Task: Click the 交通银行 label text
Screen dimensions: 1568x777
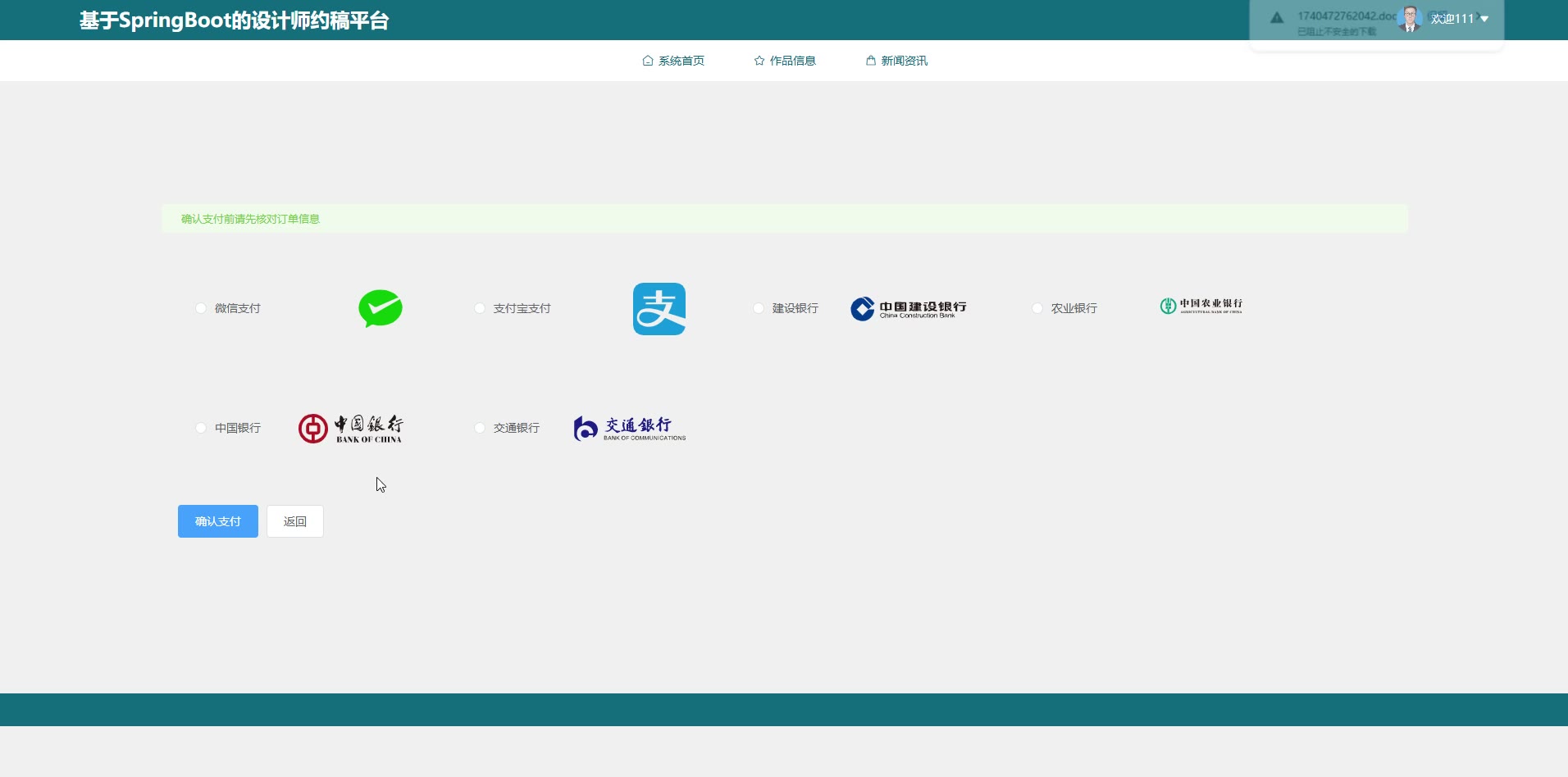Action: tap(517, 428)
